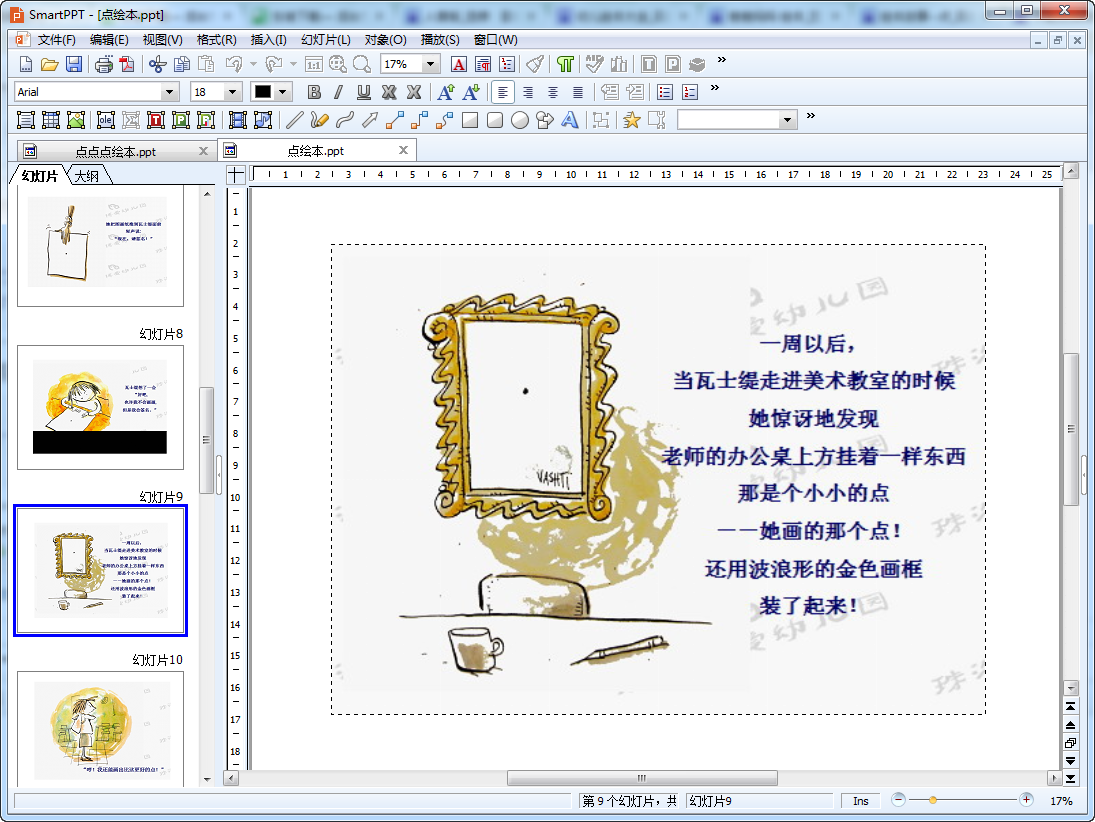Open the empty combo box in drawing toolbar
1095x822 pixels.
coord(737,120)
